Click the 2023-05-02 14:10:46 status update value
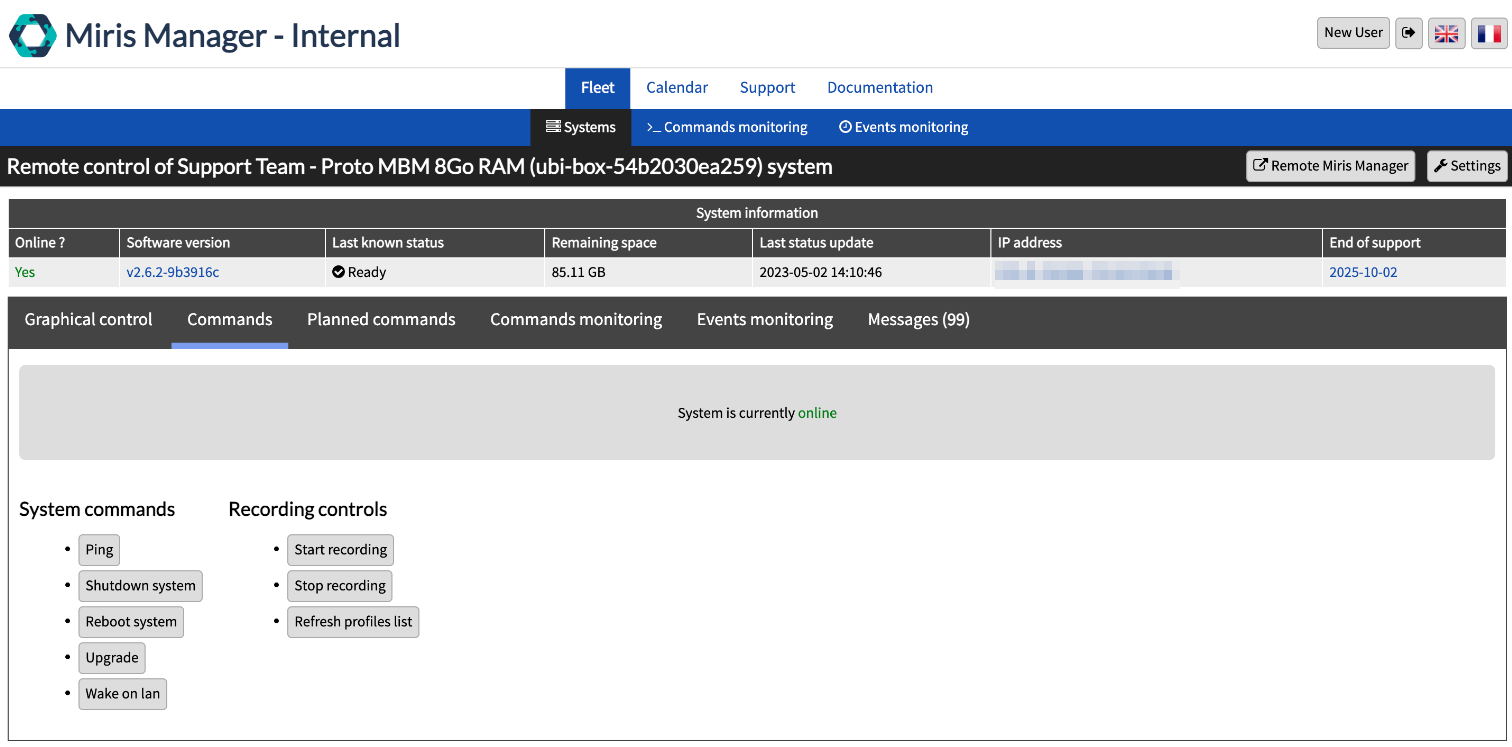 pyautogui.click(x=821, y=272)
